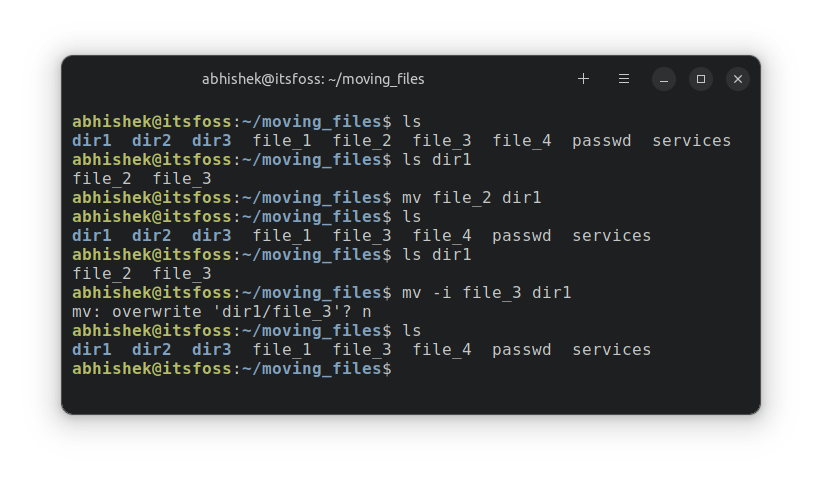Image resolution: width=822 pixels, height=482 pixels.
Task: Click file_1 in the last ls output
Action: tap(282, 350)
